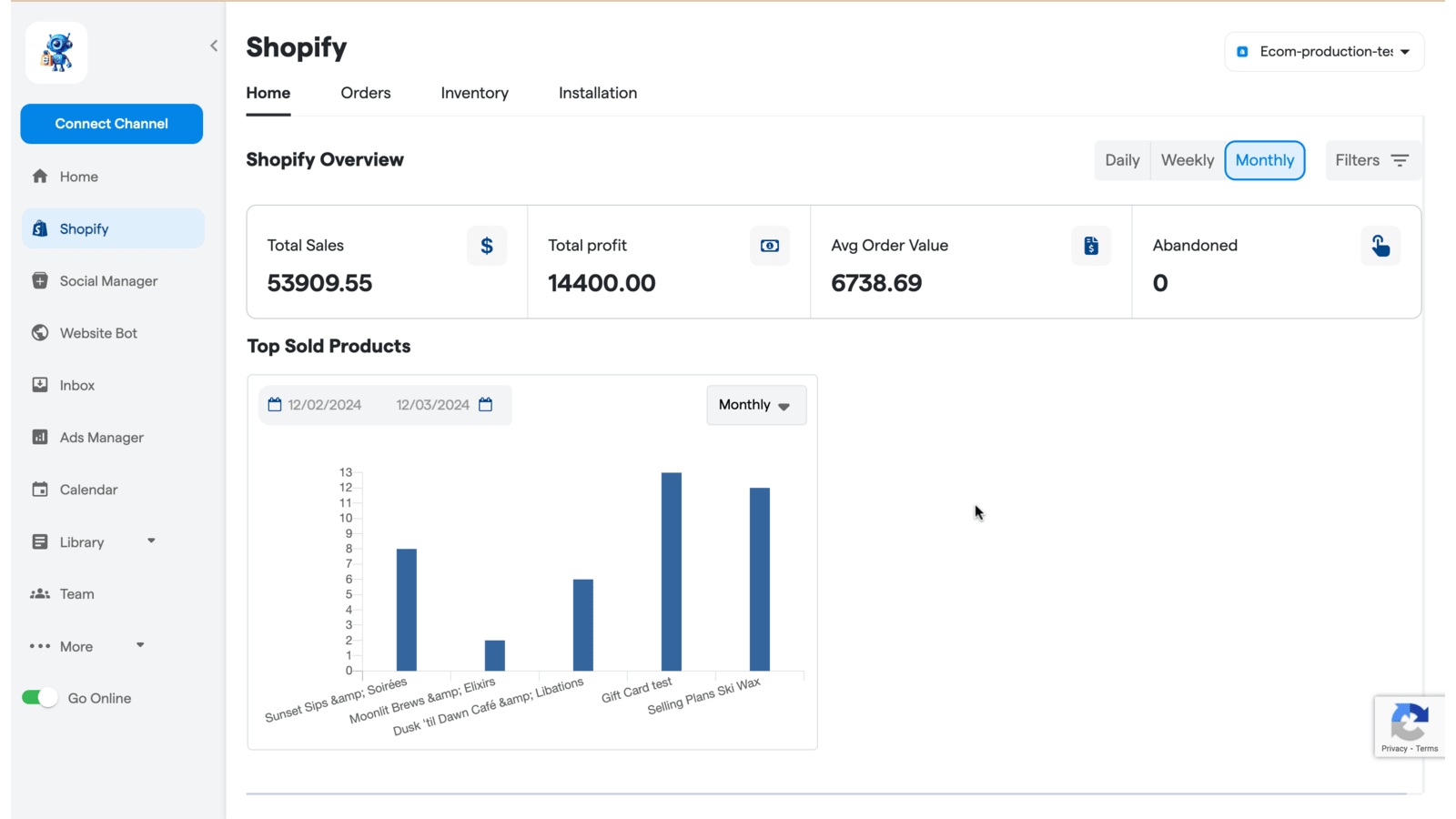Click the Total profit cash icon

coord(770,246)
